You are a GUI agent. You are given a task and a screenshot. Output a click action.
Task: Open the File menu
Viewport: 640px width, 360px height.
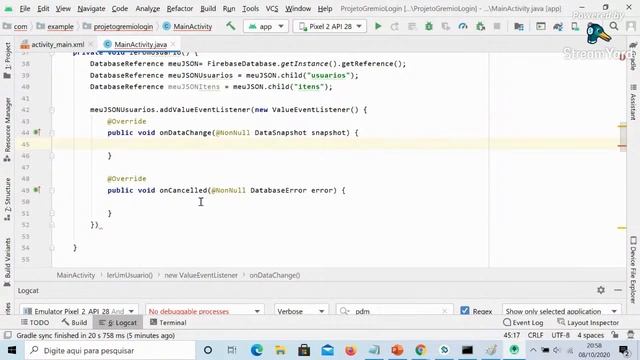(25, 8)
